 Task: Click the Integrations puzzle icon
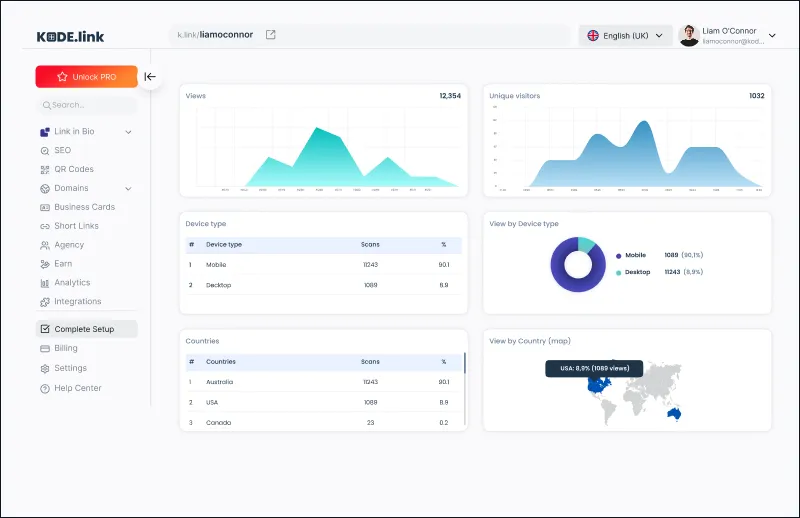click(x=45, y=301)
